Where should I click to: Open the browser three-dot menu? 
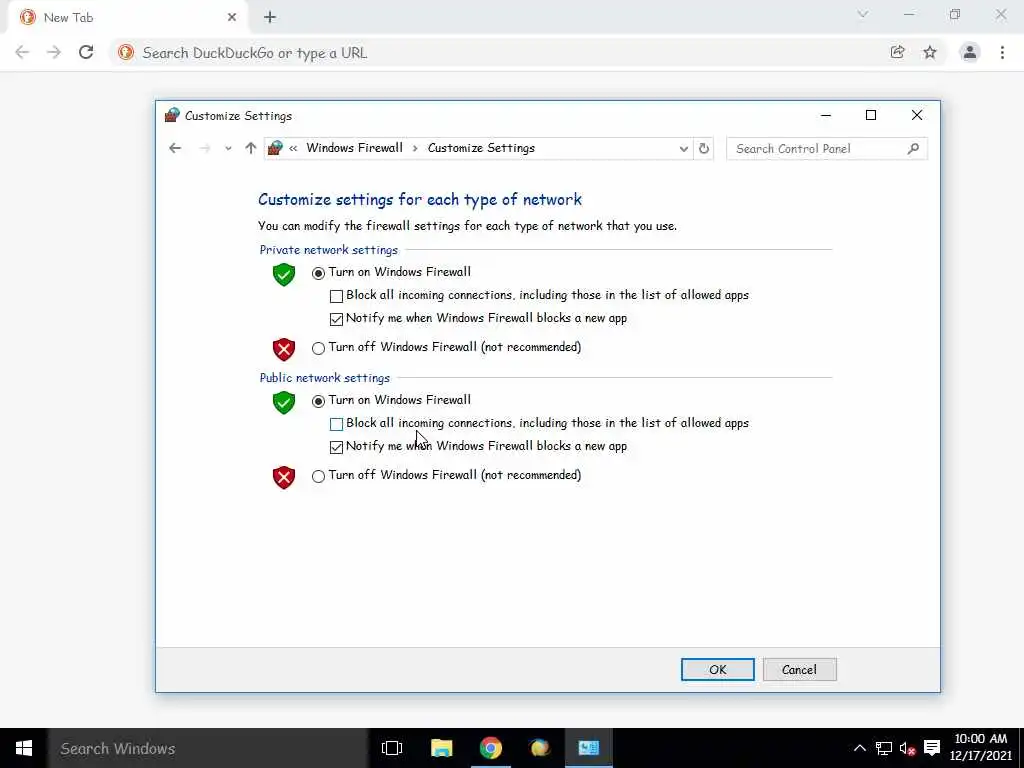tap(1002, 52)
